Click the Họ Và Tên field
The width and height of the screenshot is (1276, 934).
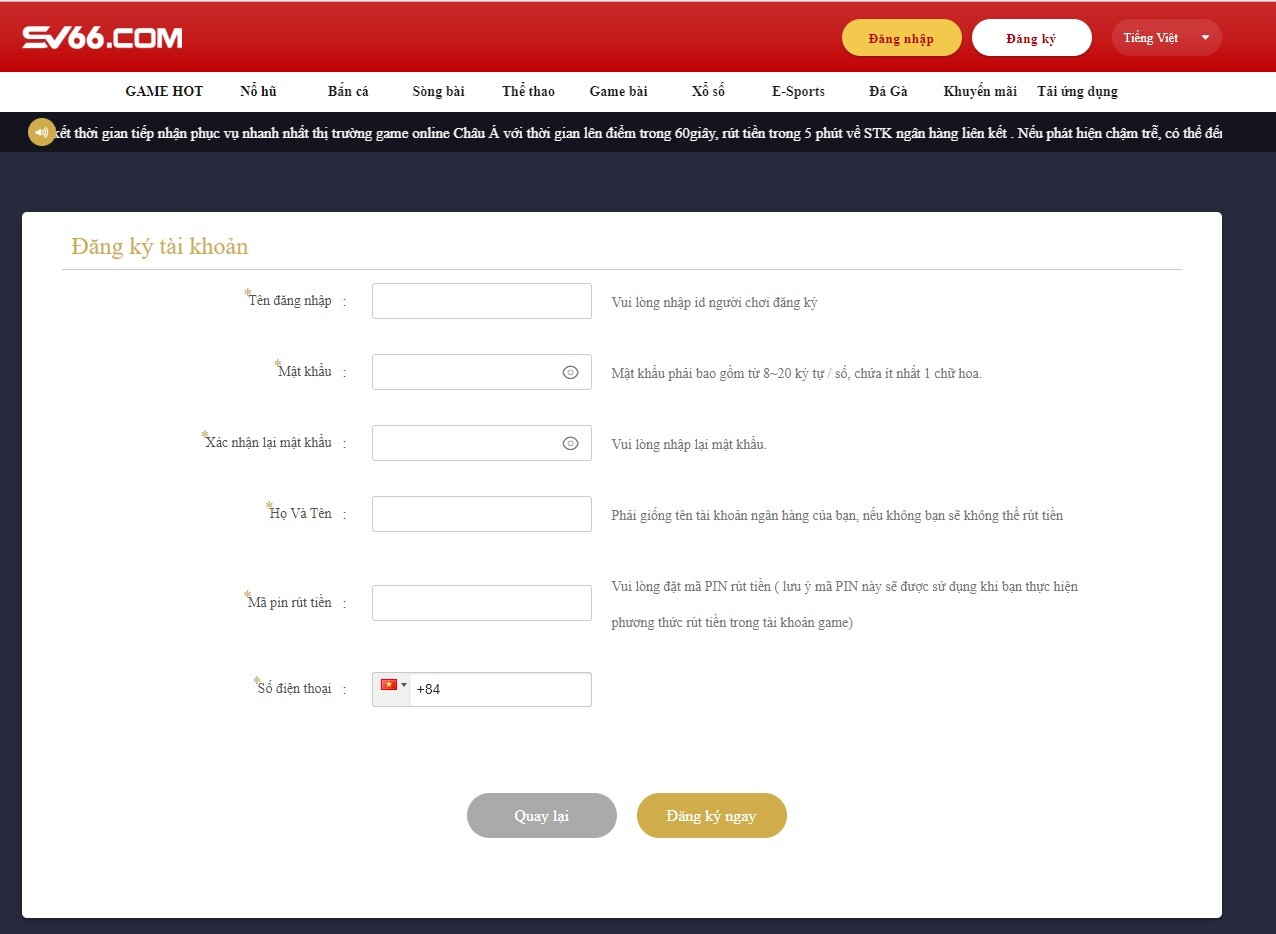[481, 513]
